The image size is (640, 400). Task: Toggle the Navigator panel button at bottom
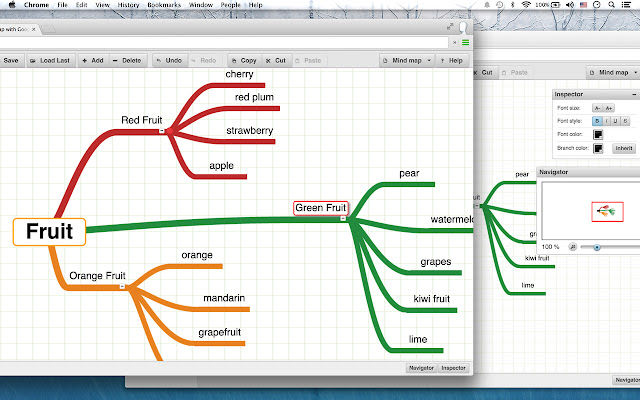point(422,368)
